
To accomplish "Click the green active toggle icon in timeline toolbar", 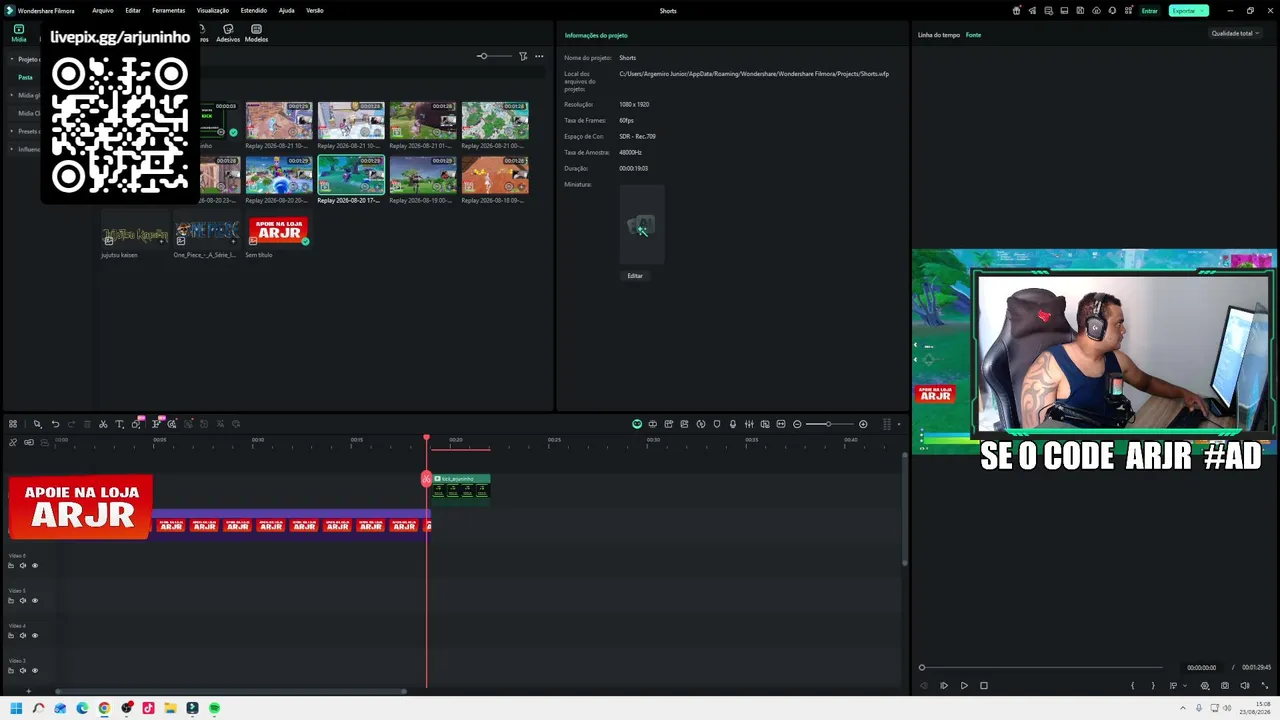I will pos(637,424).
